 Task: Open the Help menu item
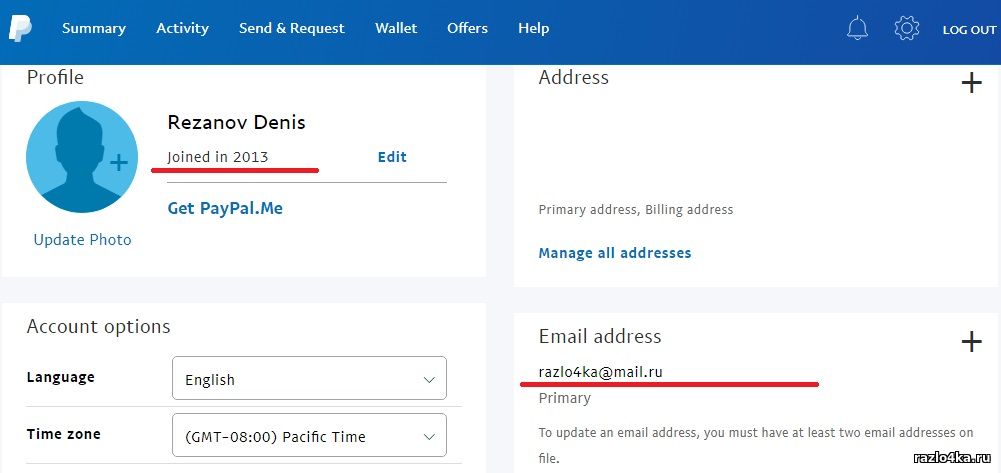tap(534, 29)
